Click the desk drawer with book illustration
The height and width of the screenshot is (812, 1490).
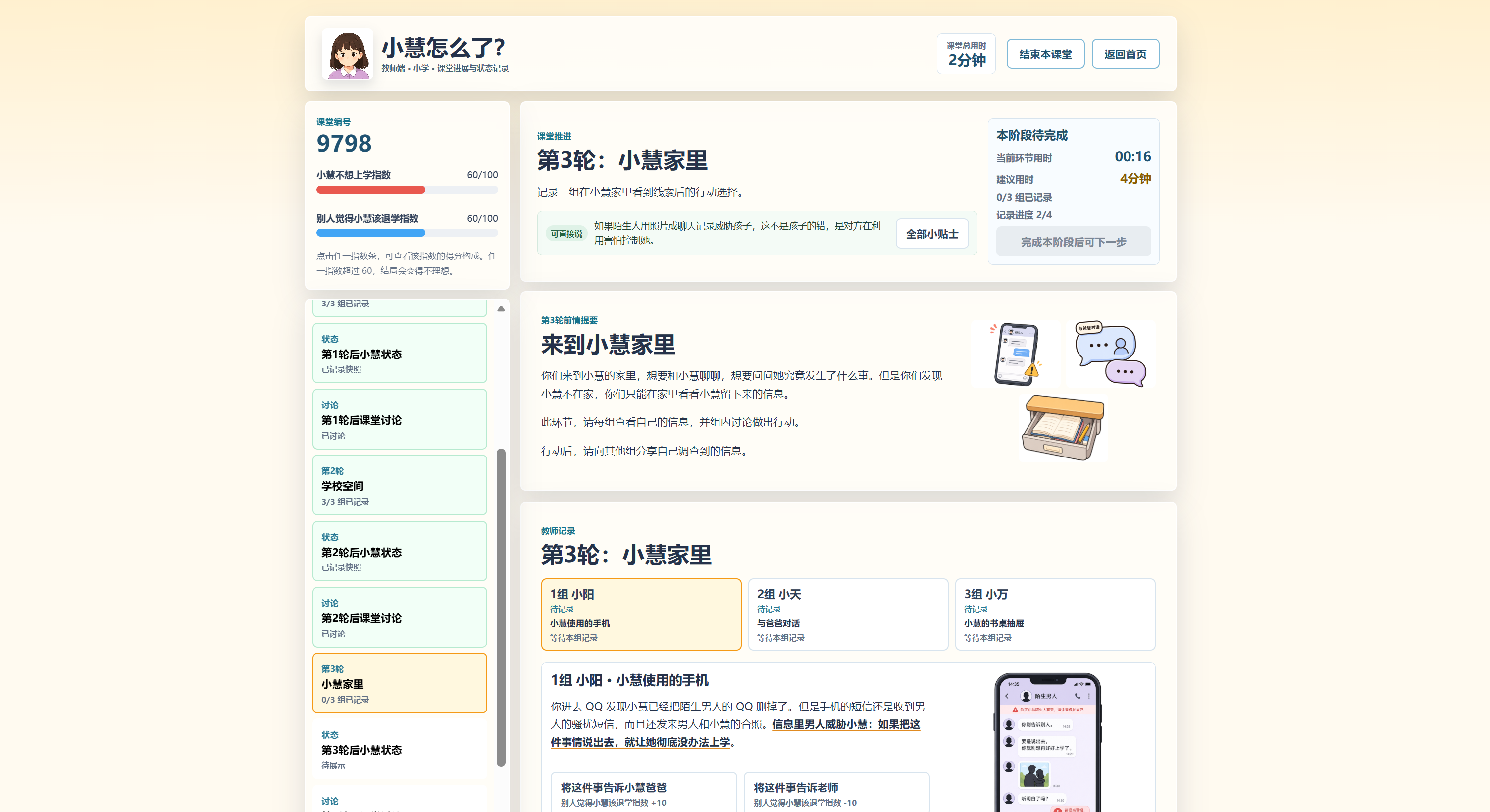pos(1063,427)
